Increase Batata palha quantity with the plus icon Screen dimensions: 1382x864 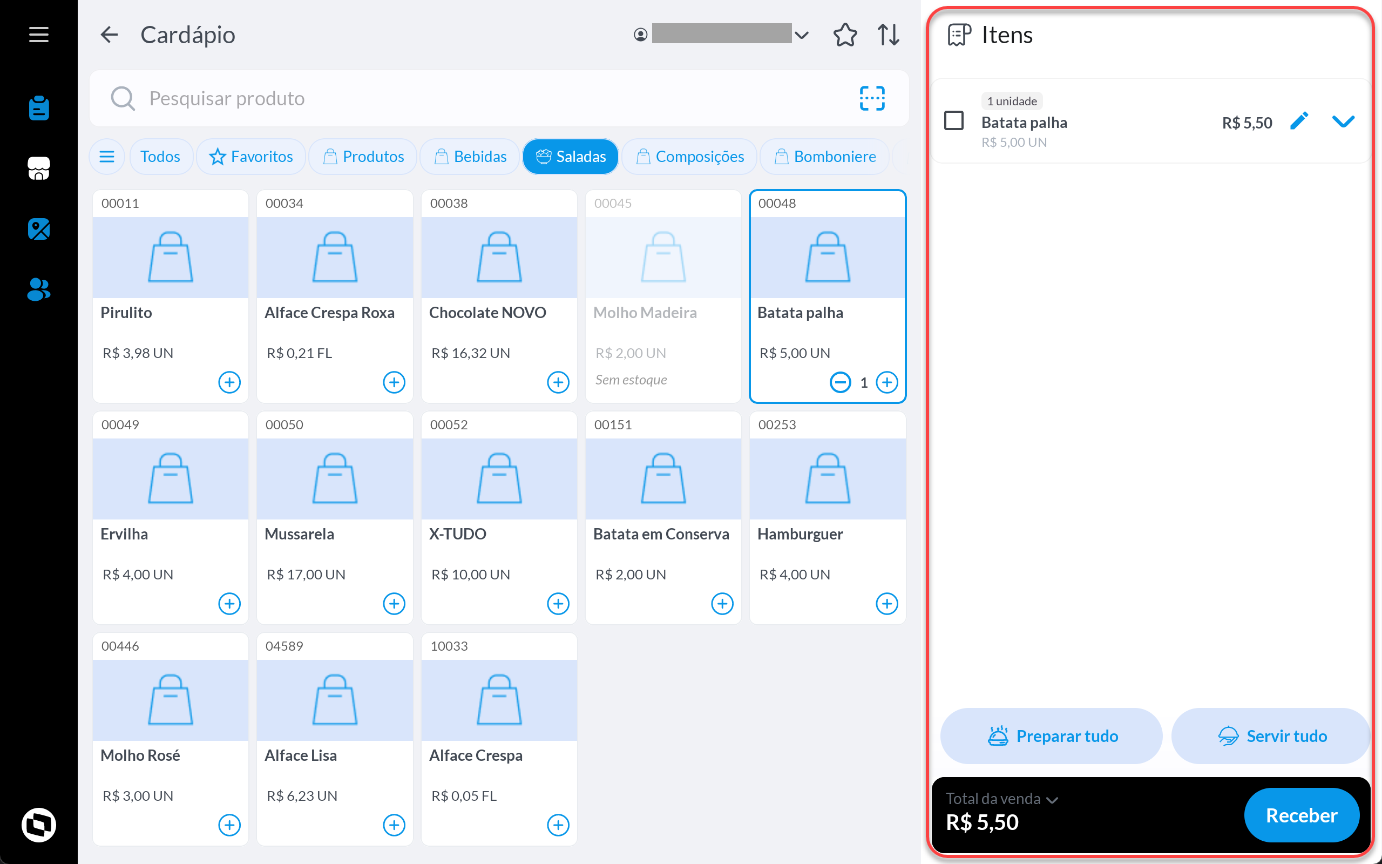point(887,382)
